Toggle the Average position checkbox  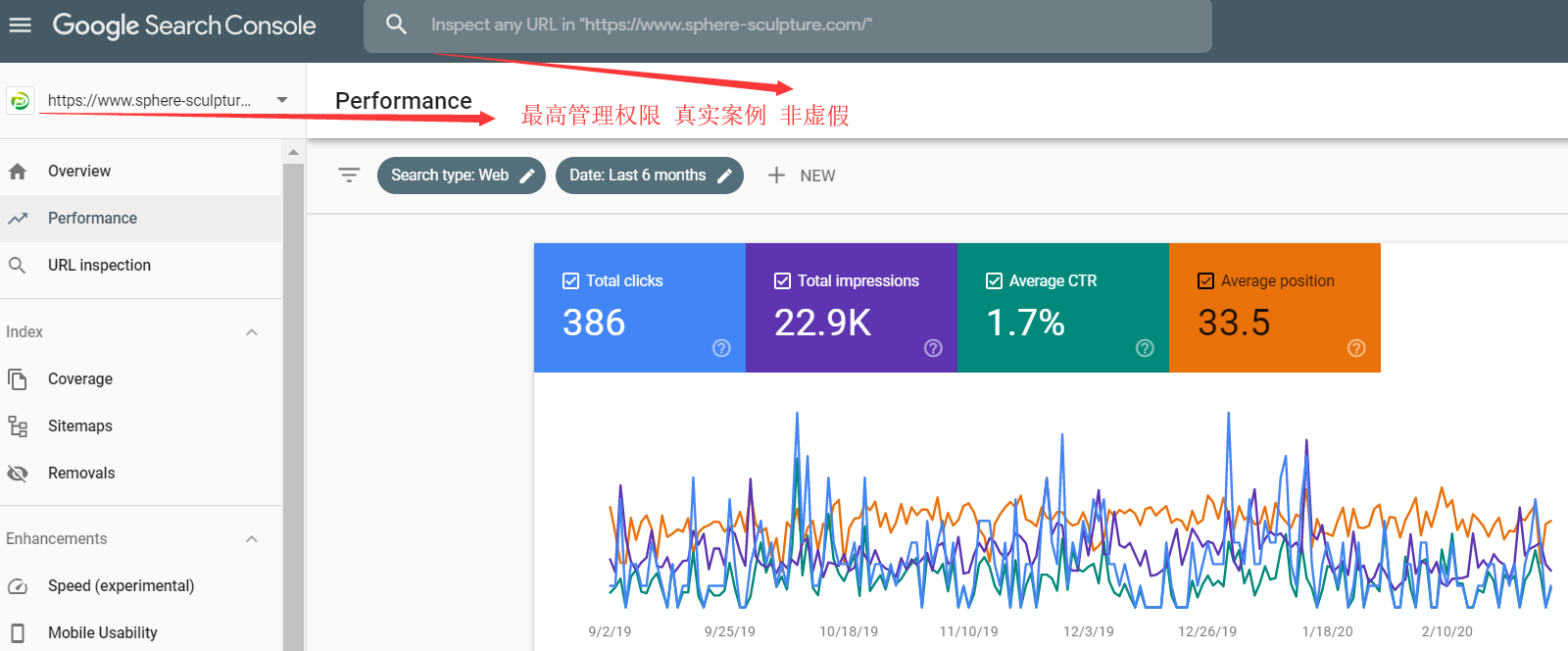tap(1205, 281)
